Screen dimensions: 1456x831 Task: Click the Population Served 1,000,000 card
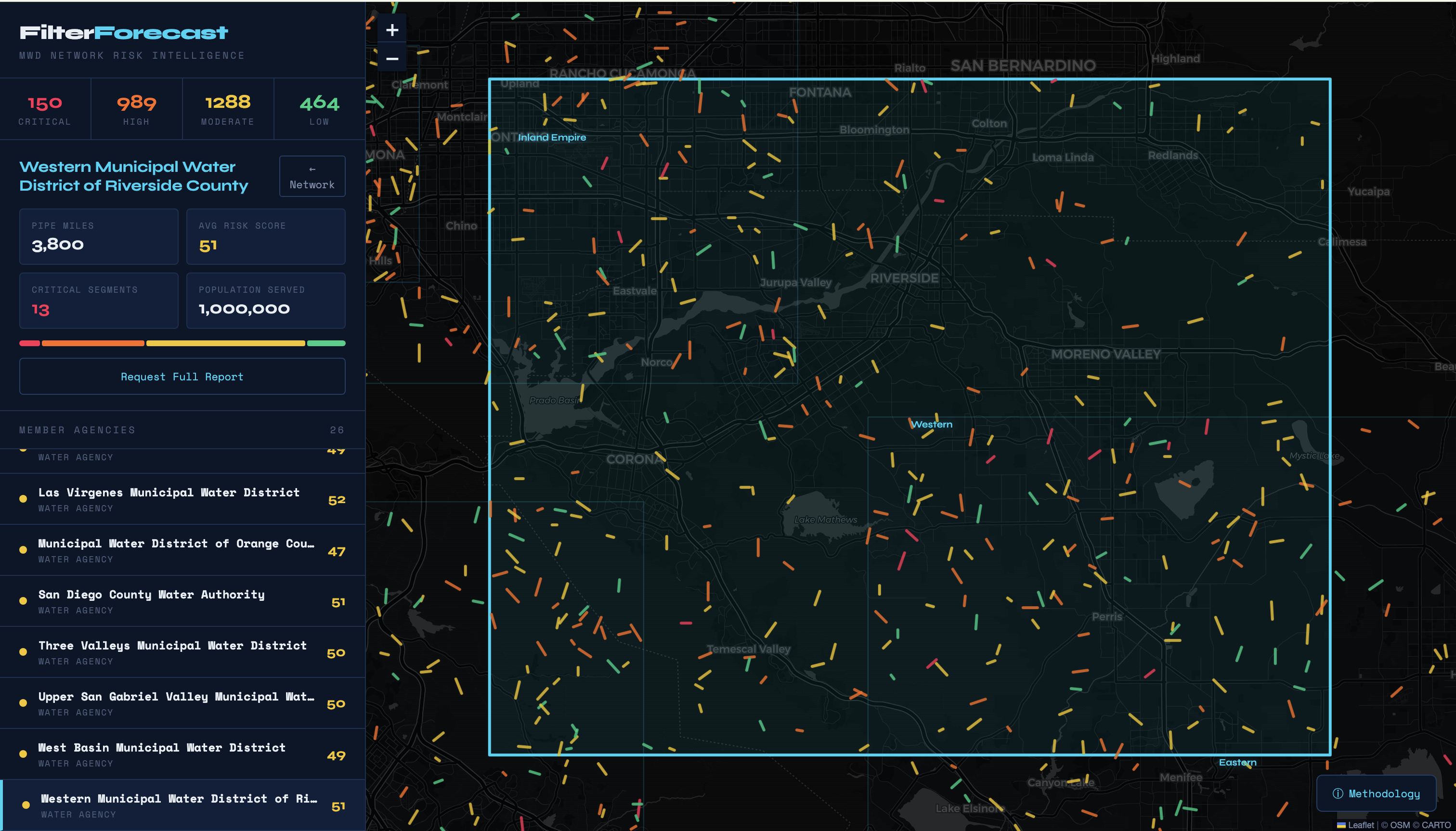265,300
